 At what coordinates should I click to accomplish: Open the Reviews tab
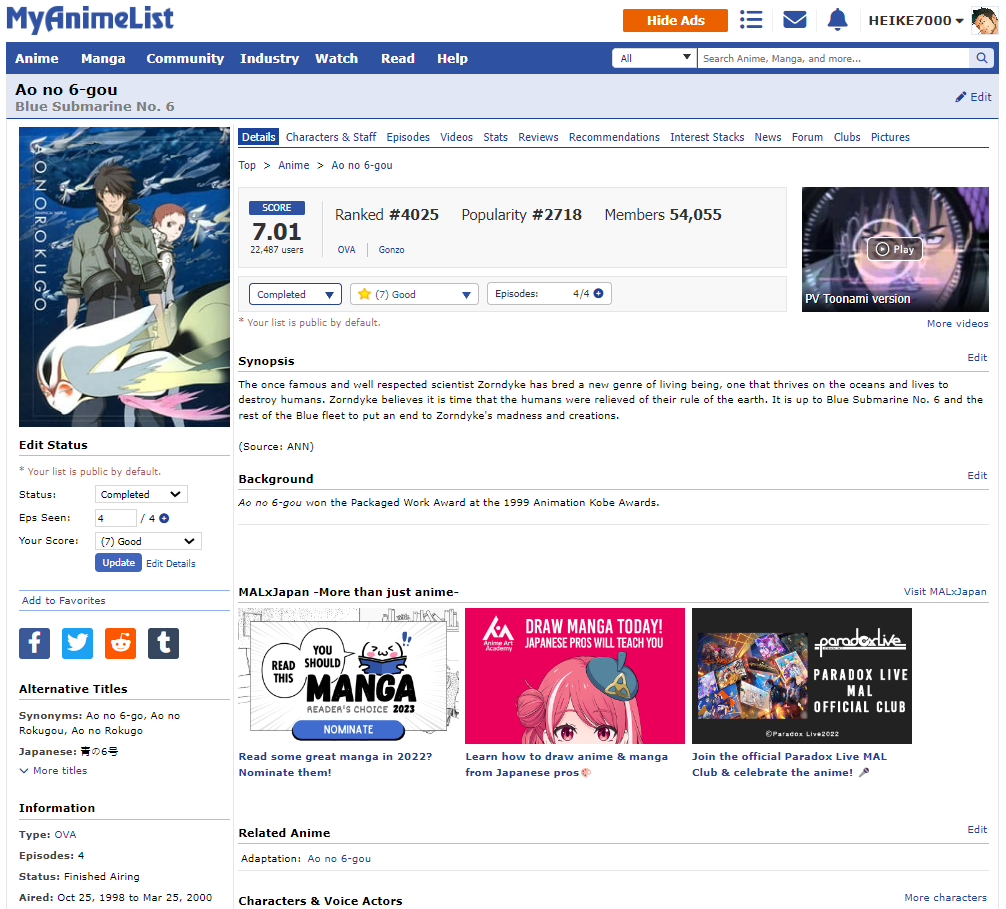click(x=538, y=137)
